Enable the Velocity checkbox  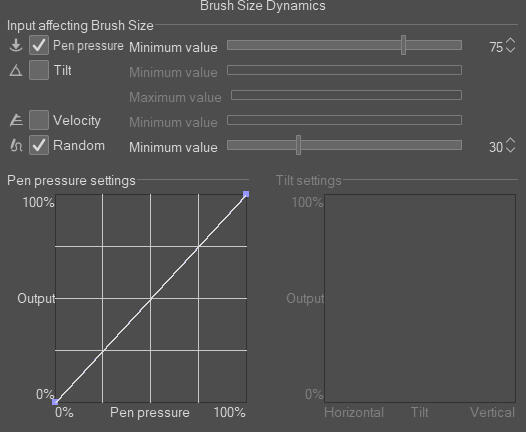(39, 120)
